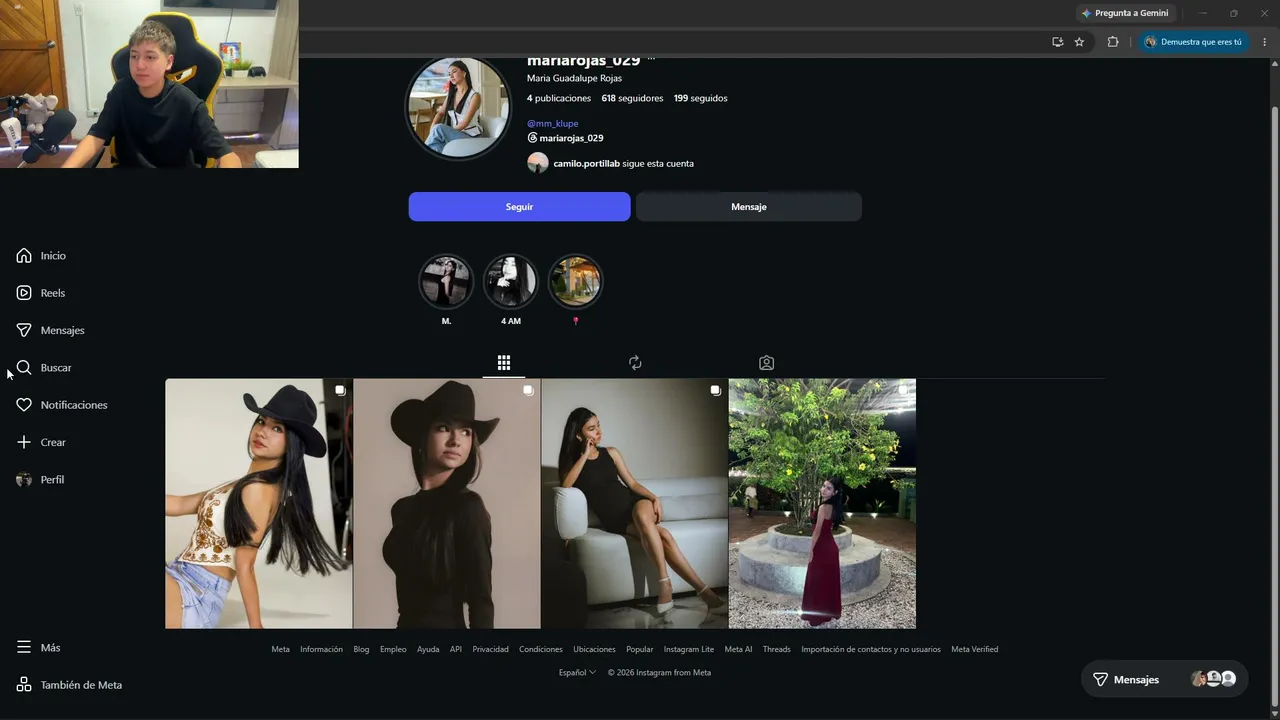The image size is (1280, 720).
Task: Open Reels from the sidebar
Action: tap(41, 293)
